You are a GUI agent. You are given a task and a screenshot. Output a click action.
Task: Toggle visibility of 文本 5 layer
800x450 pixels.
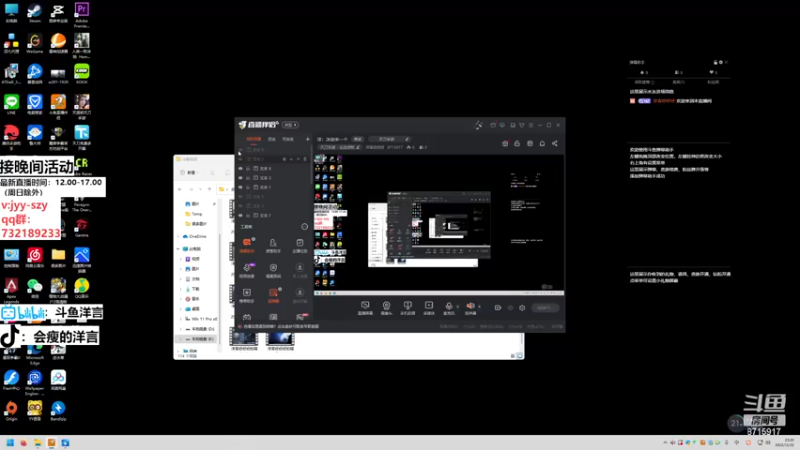tap(241, 196)
